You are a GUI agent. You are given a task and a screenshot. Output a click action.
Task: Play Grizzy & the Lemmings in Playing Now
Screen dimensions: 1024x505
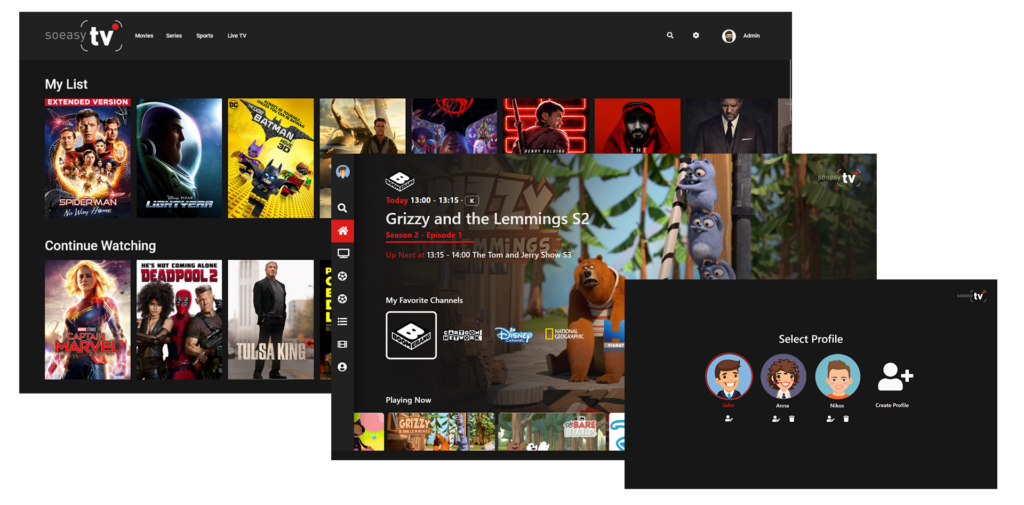[441, 431]
